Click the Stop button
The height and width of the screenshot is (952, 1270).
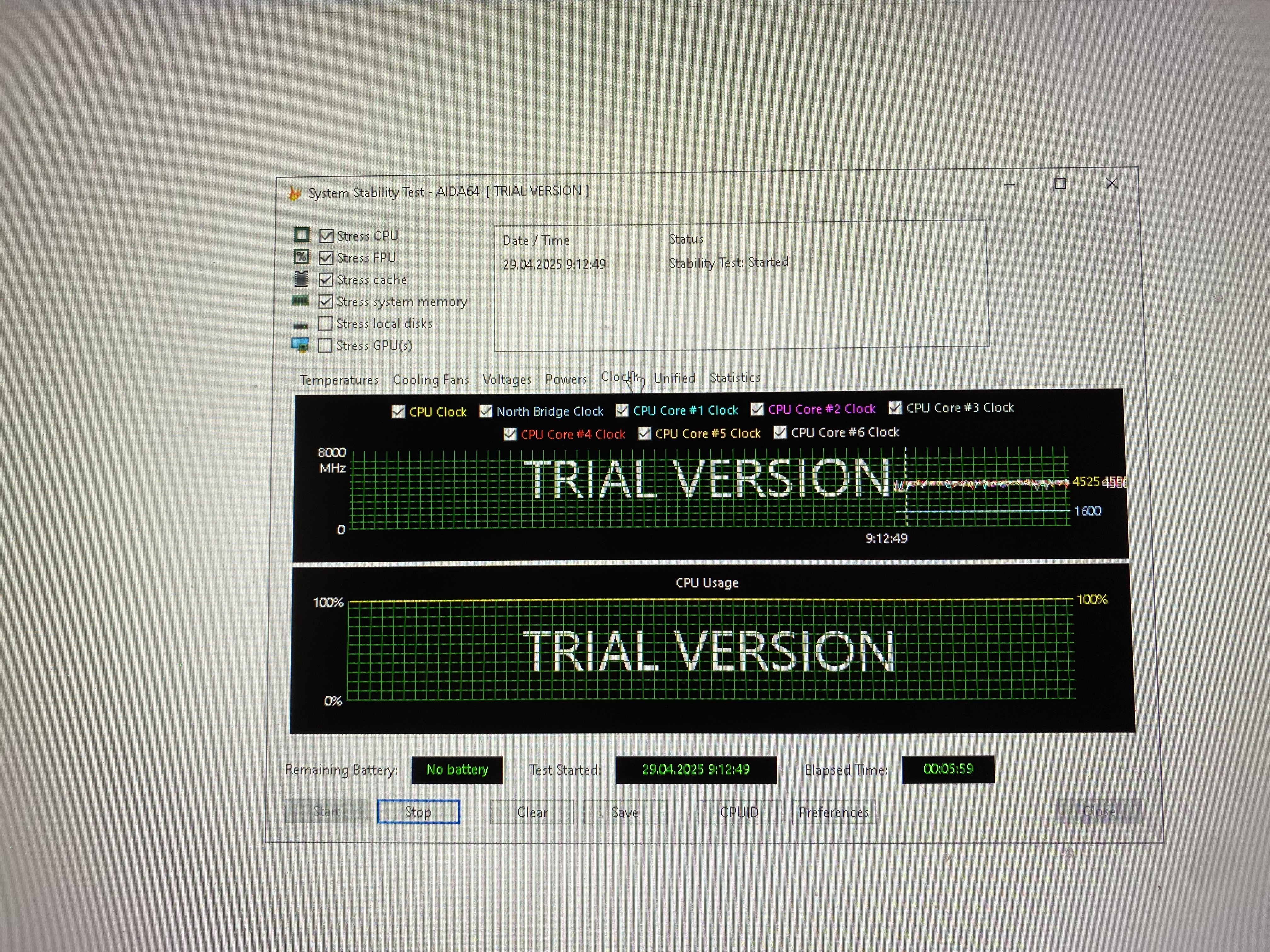click(x=418, y=811)
